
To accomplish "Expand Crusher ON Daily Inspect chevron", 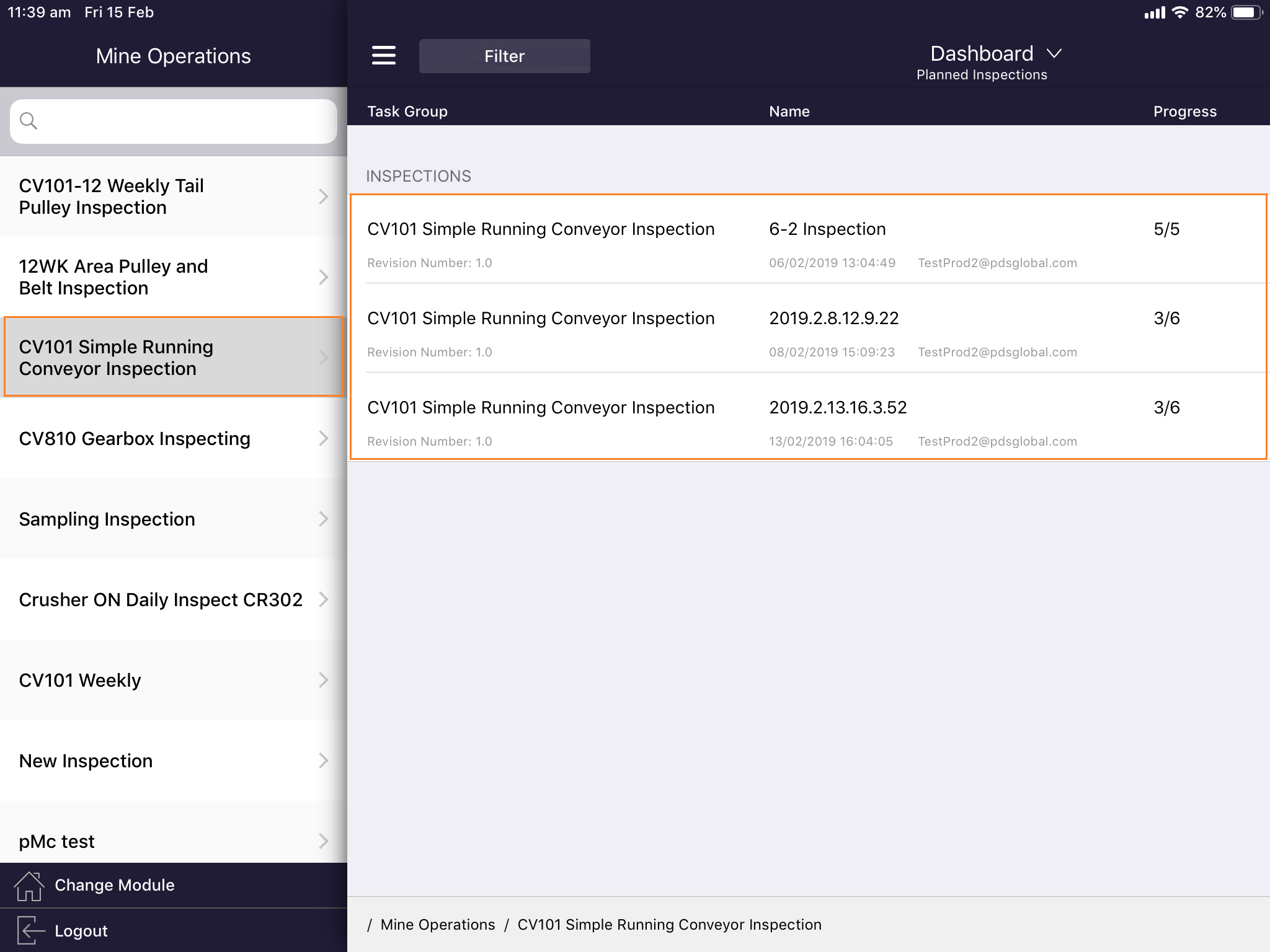I will pyautogui.click(x=323, y=599).
